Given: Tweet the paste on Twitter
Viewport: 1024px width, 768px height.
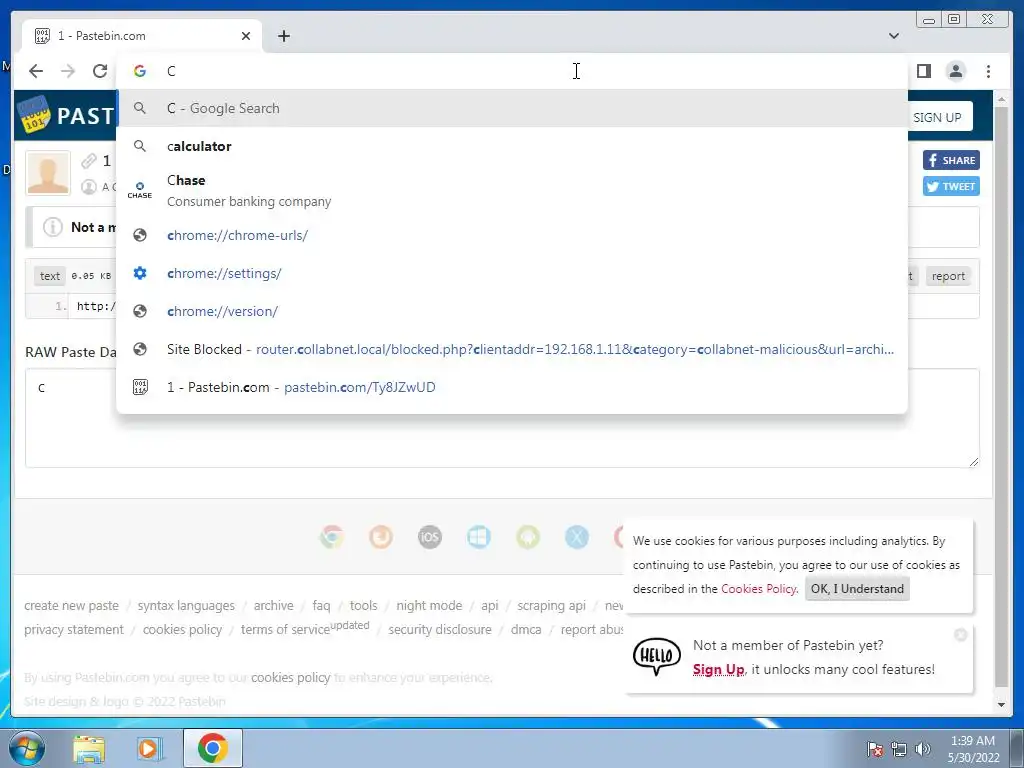Looking at the screenshot, I should click(x=951, y=186).
